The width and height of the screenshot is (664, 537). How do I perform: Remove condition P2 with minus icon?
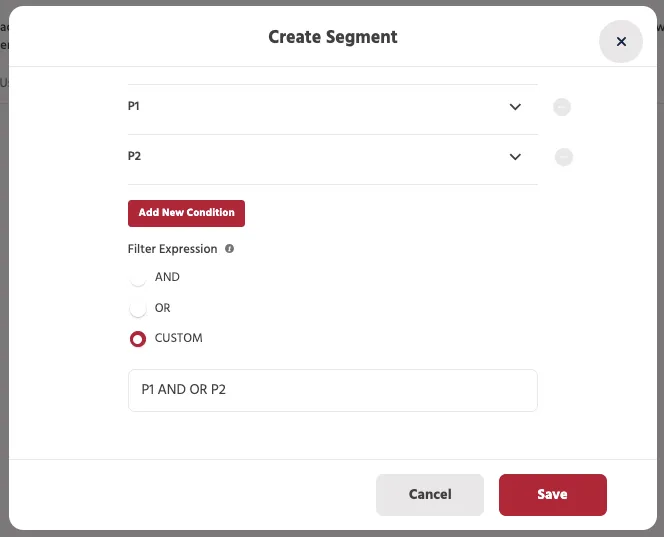point(564,157)
